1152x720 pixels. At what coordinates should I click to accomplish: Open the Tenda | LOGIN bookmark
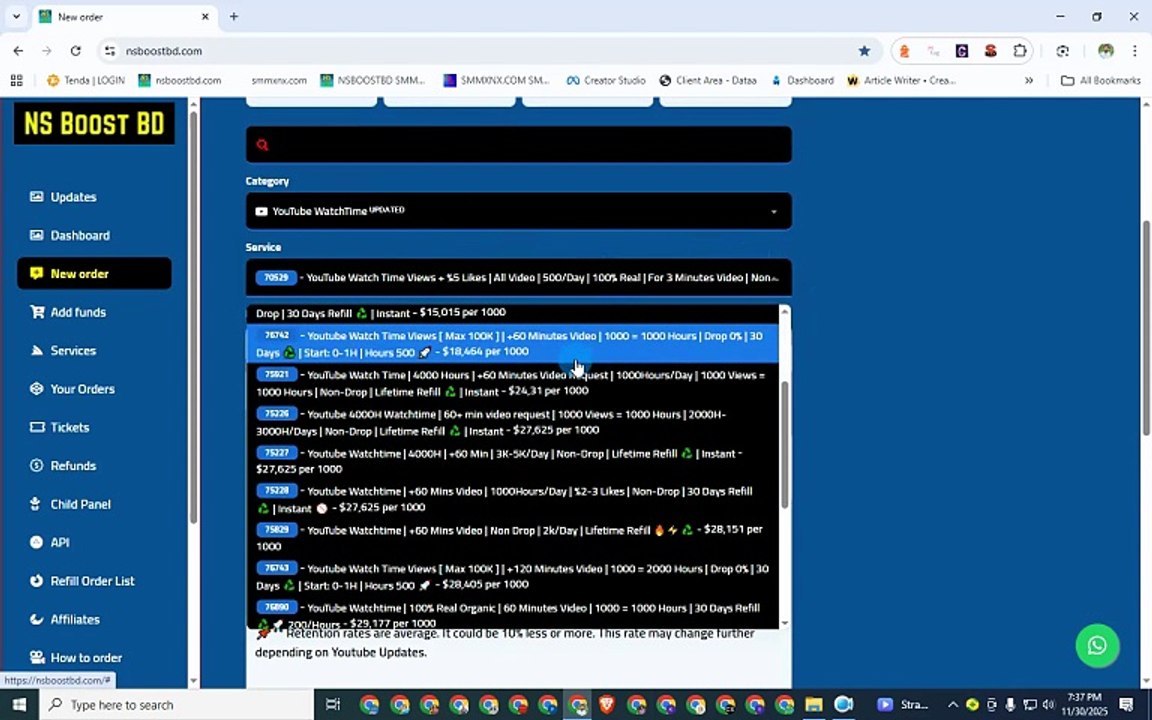(86, 80)
